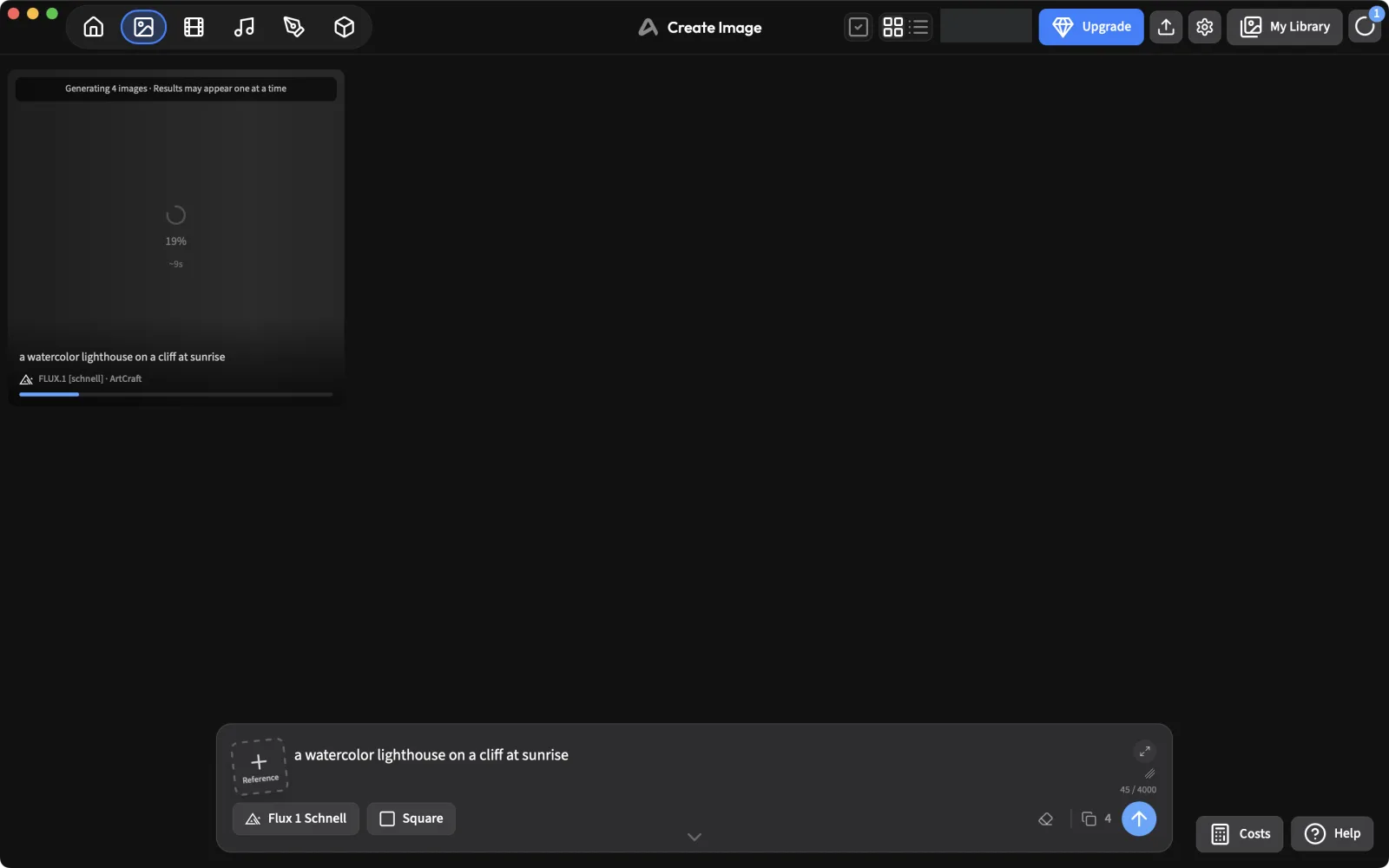Click the upload share icon
Screen dimensions: 1389x868
tap(1166, 27)
